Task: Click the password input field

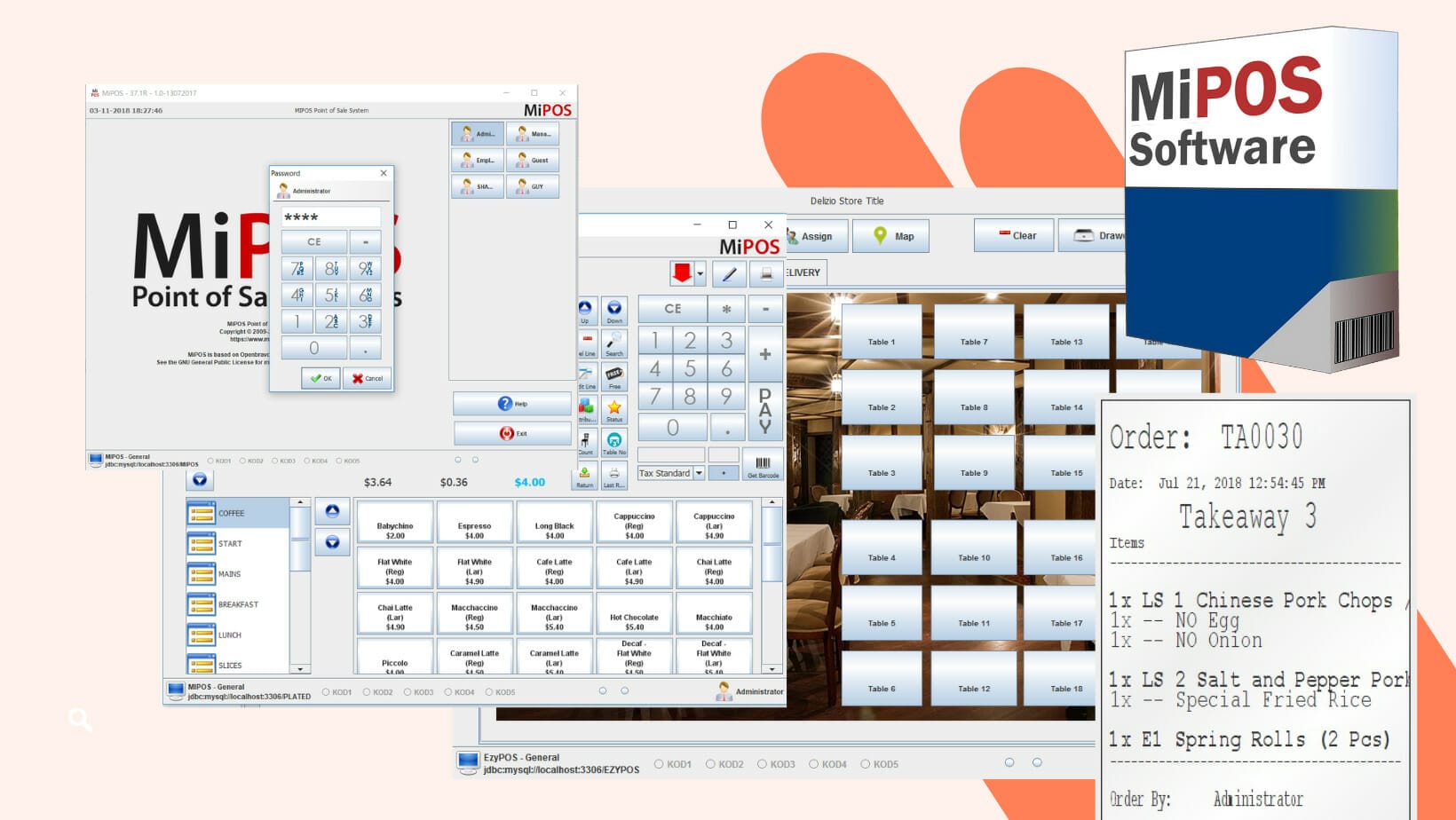Action: (x=331, y=217)
